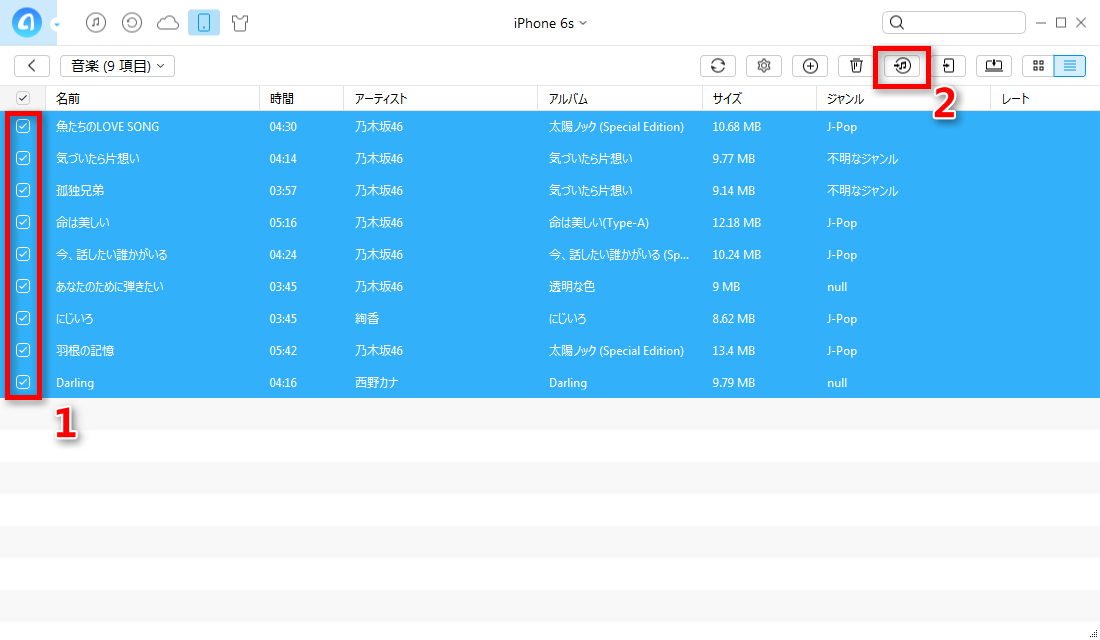Viewport: 1100px width, 640px height.
Task: Click the window resize grip
Action: pyautogui.click(x=1093, y=633)
